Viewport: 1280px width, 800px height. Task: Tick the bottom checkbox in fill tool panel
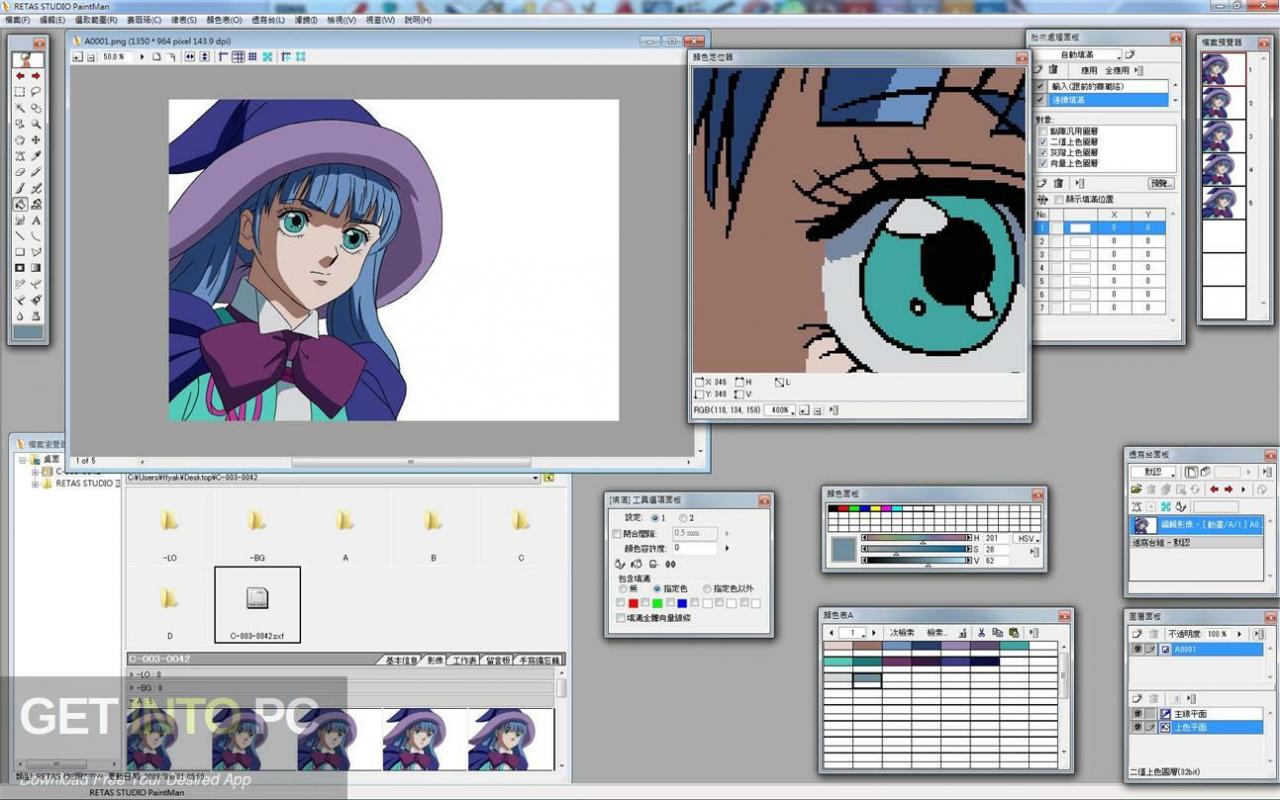point(620,618)
